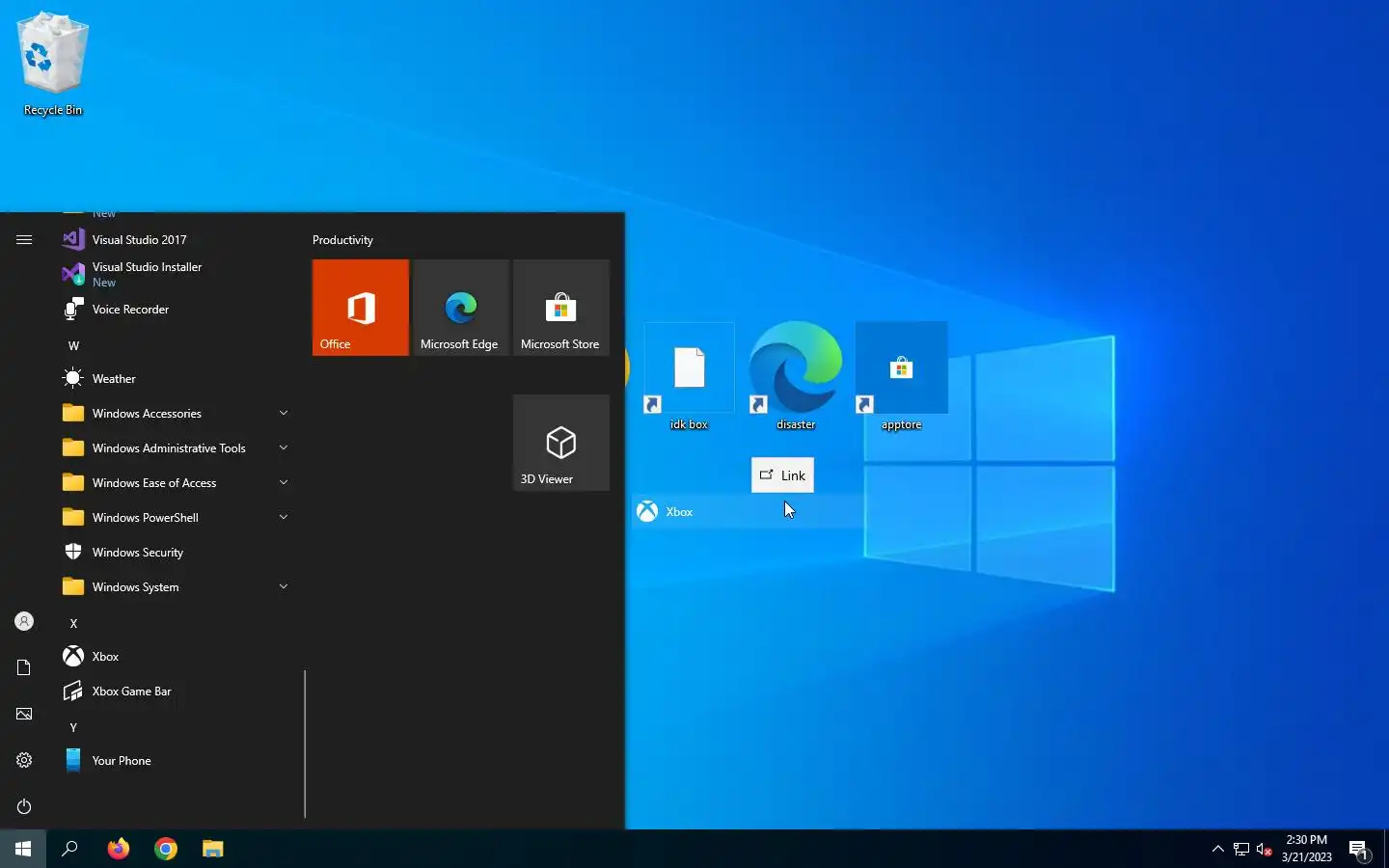Click the Y letter header
The height and width of the screenshot is (868, 1389).
pos(73,727)
